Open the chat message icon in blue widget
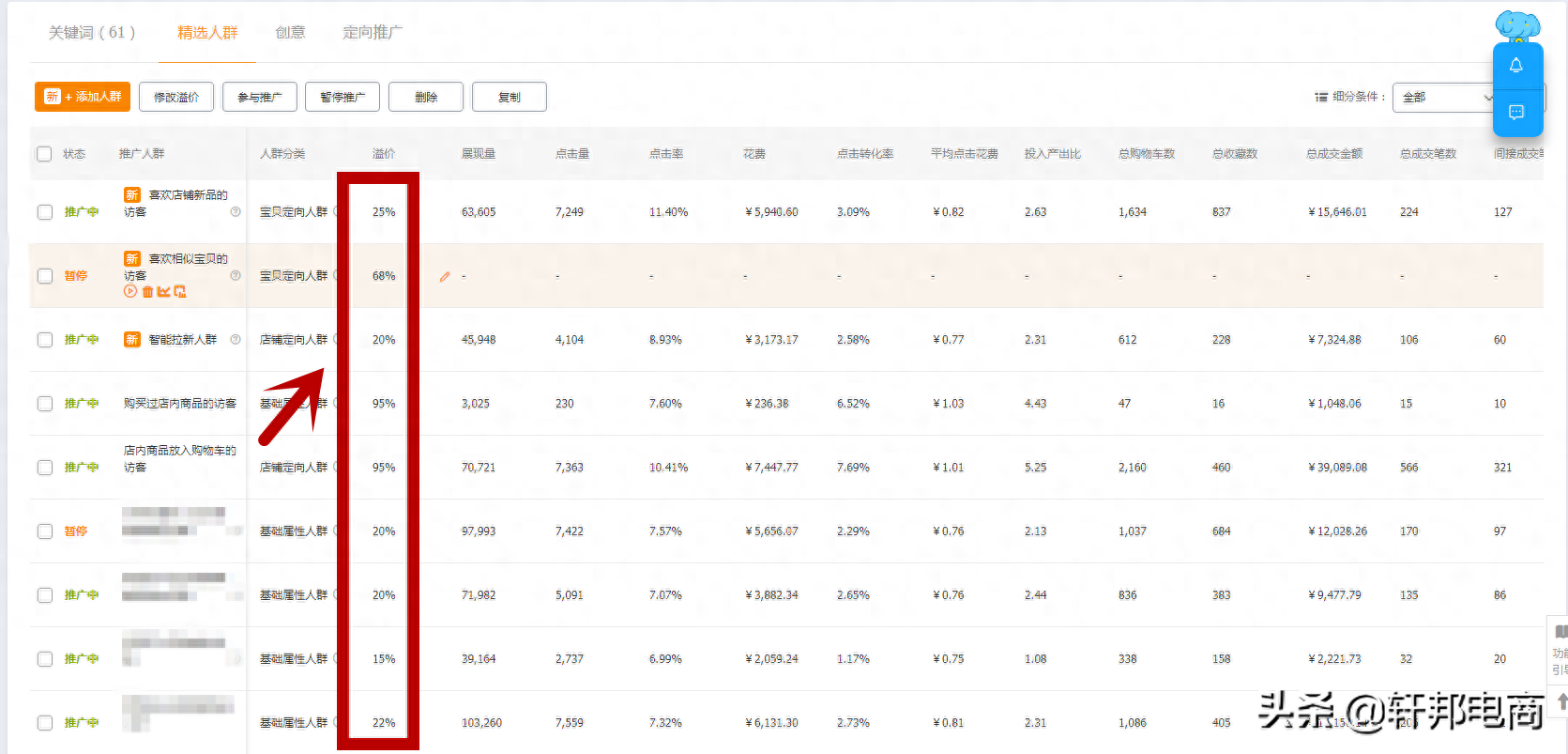The height and width of the screenshot is (754, 1568). (x=1516, y=112)
